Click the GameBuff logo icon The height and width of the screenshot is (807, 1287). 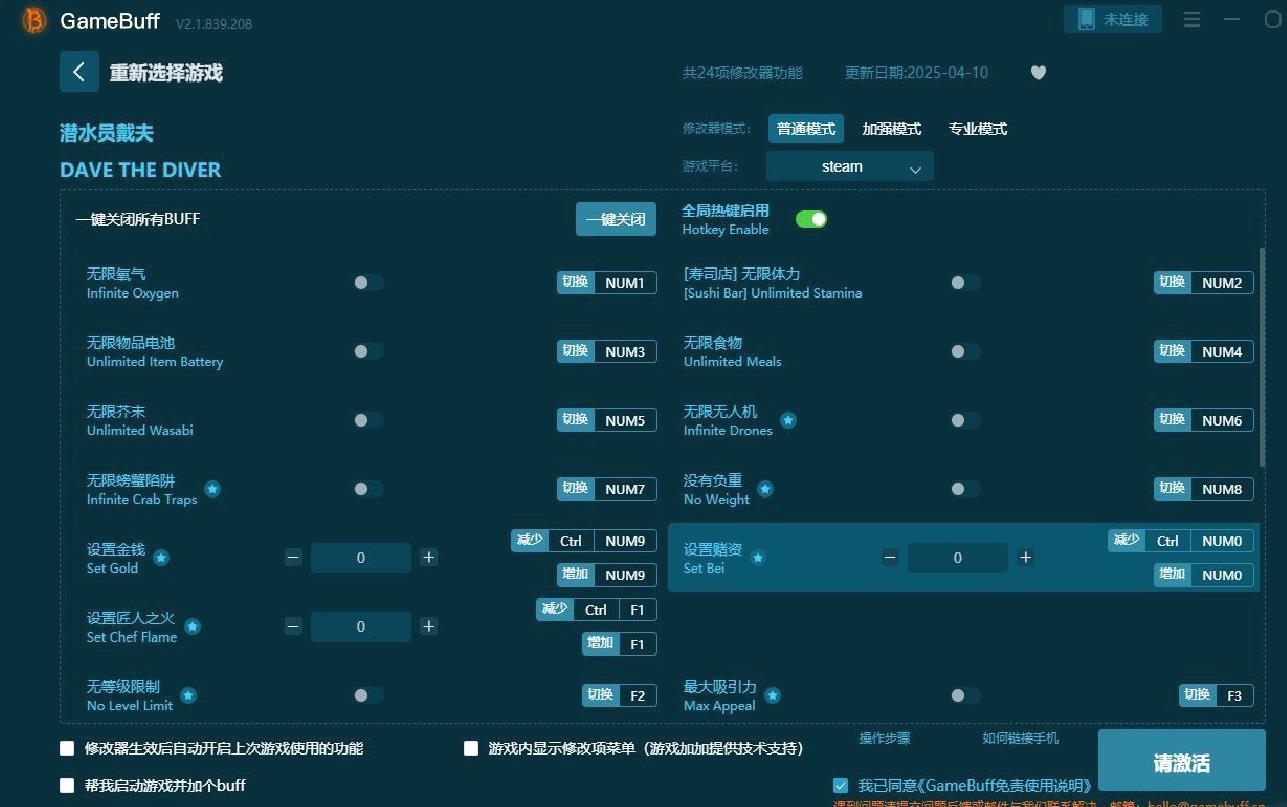point(34,21)
